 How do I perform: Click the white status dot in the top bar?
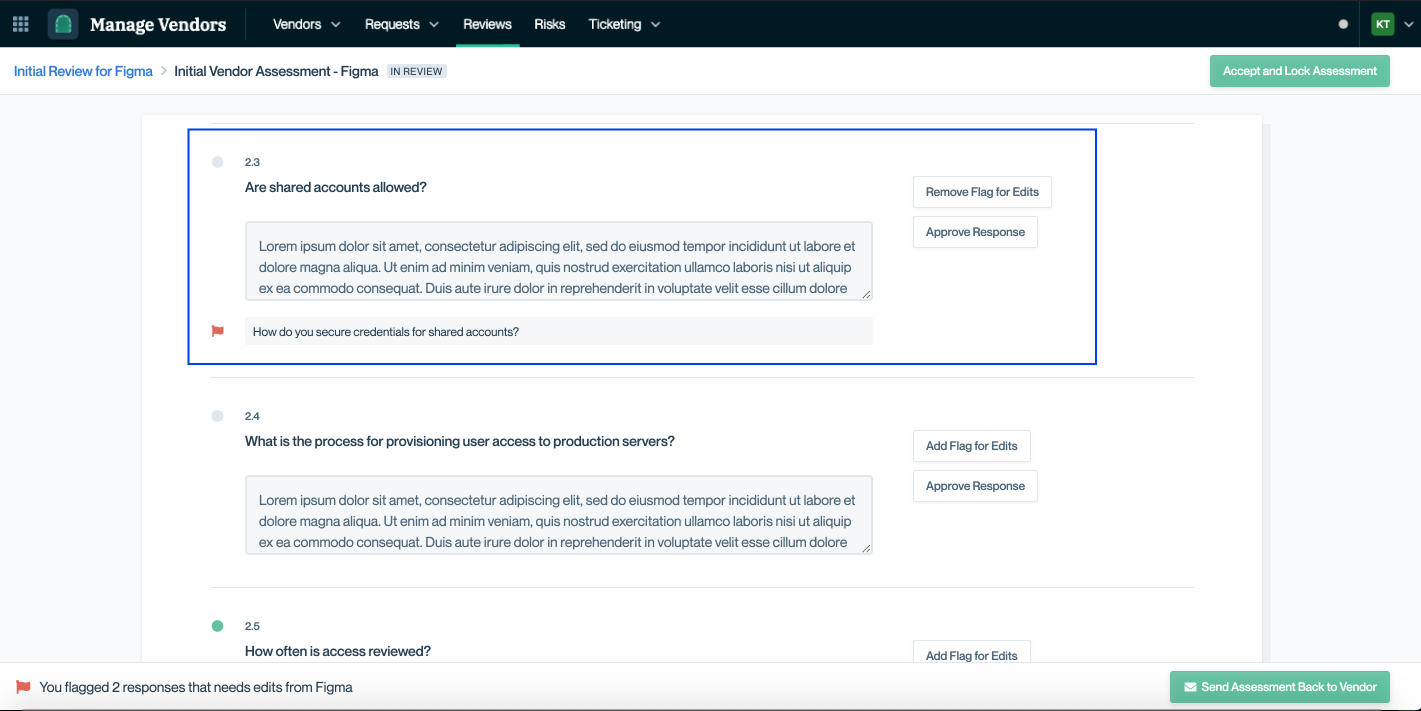(1343, 24)
